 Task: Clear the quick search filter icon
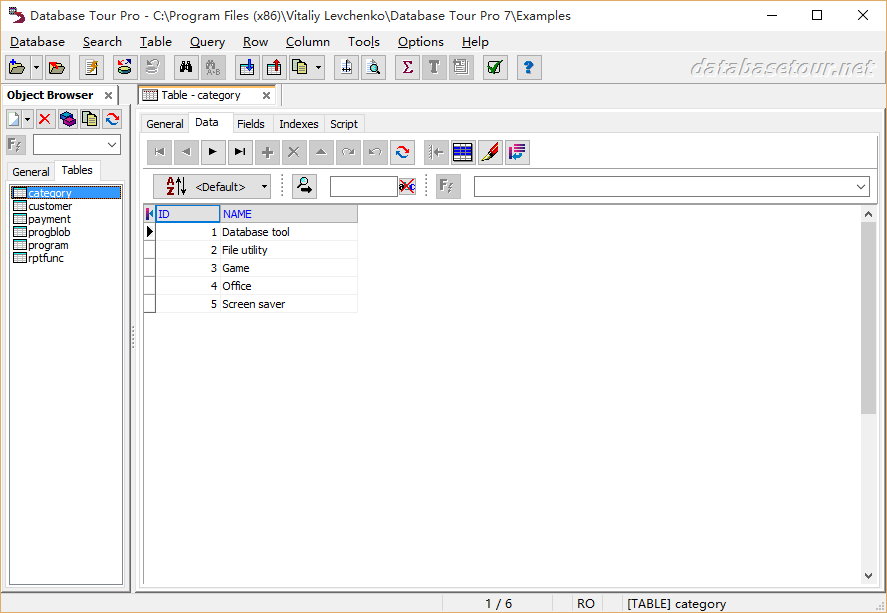pyautogui.click(x=407, y=186)
